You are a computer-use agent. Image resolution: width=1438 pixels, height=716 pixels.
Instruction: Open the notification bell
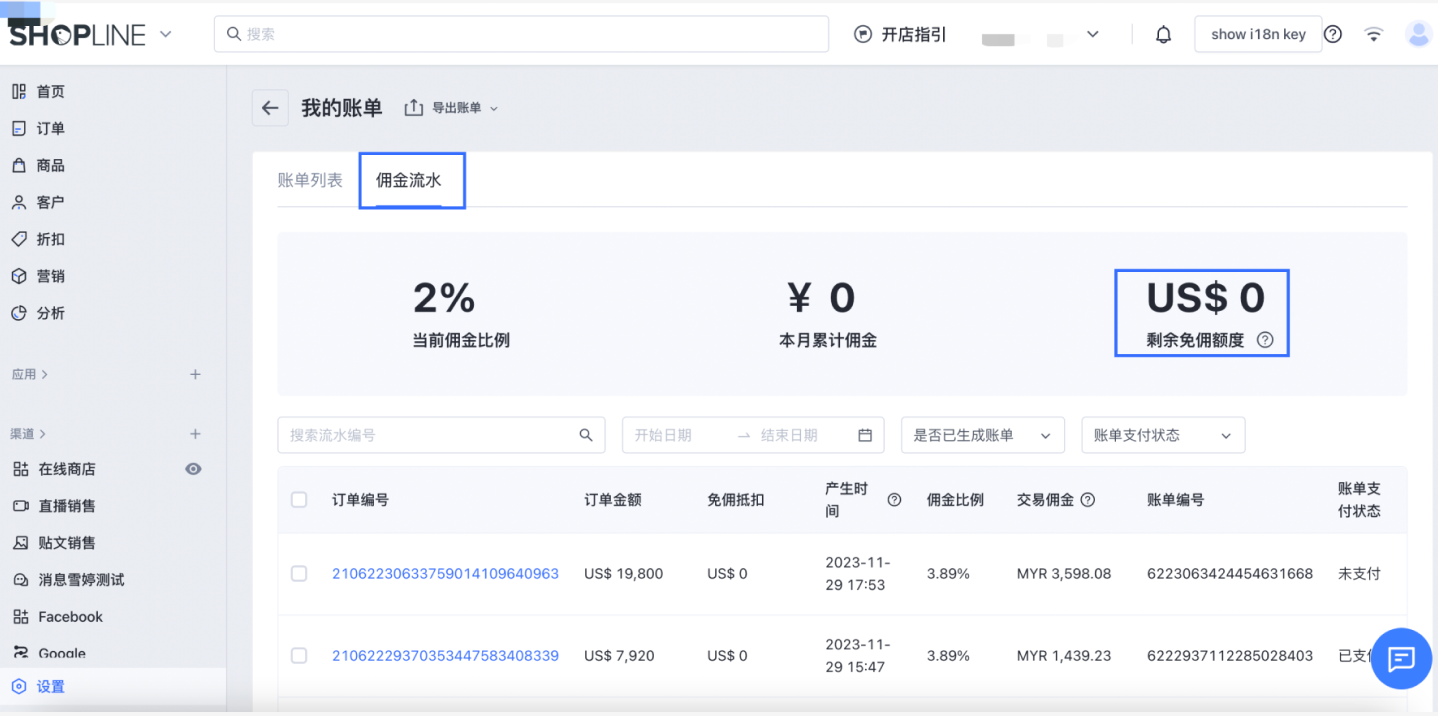coord(1163,35)
